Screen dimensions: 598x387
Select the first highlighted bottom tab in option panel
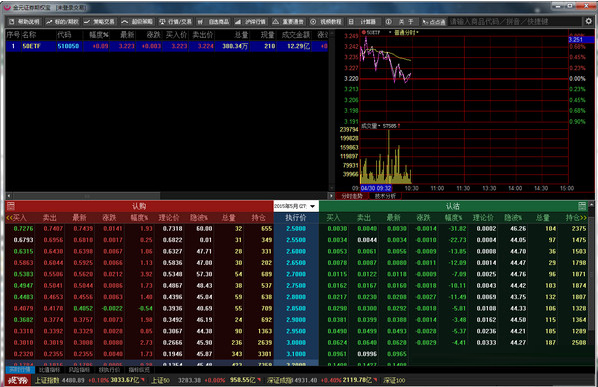pos(20,370)
